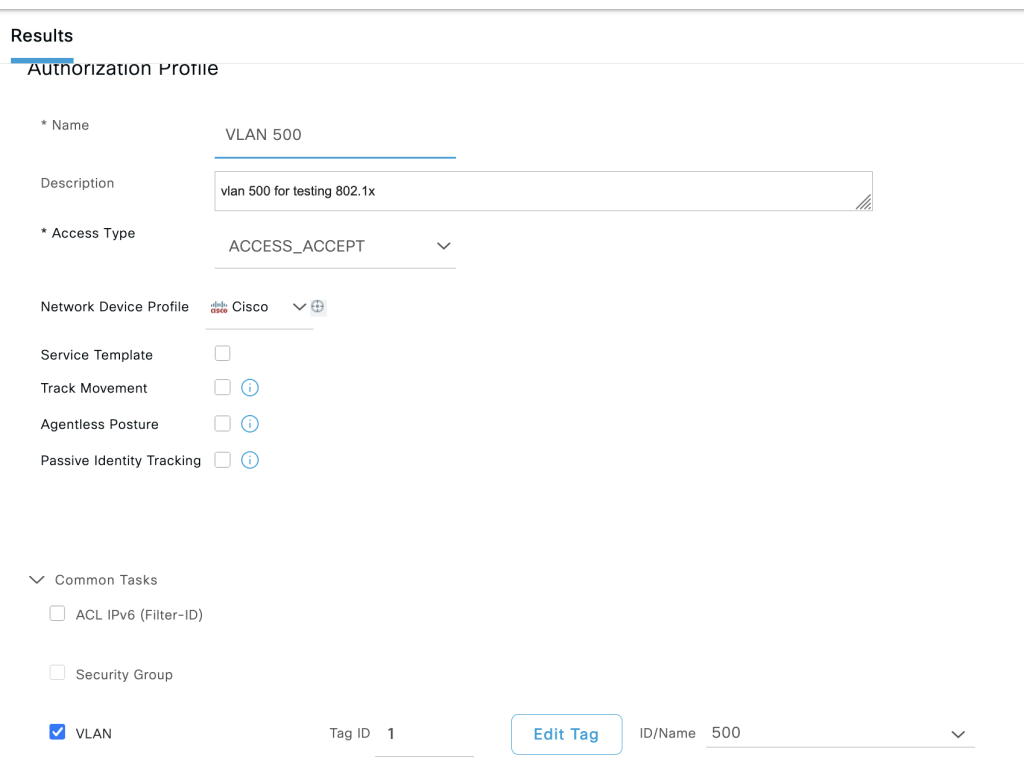Click info icon for Passive Identity Tracking

pyautogui.click(x=250, y=460)
